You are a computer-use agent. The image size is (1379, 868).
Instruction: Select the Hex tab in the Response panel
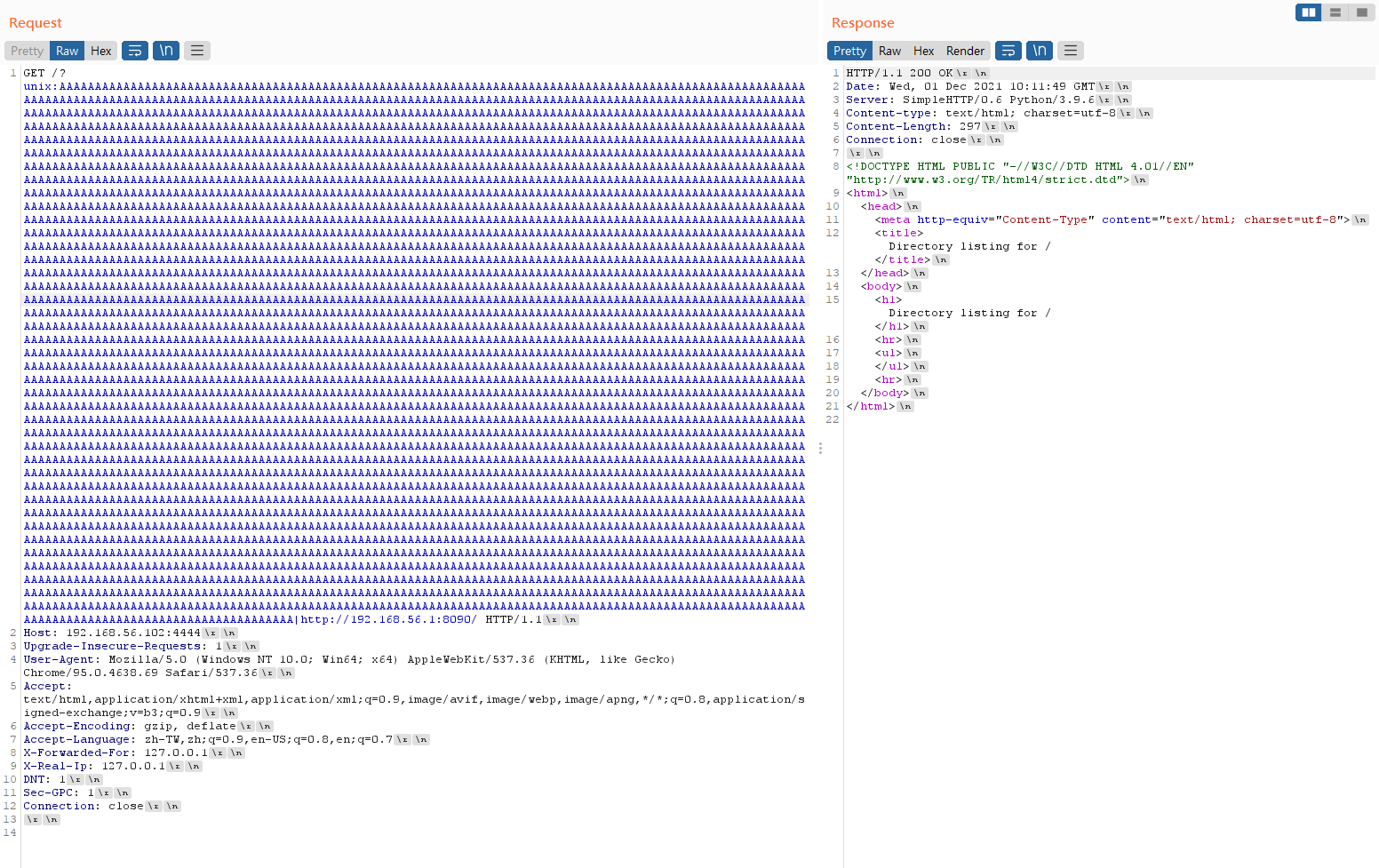coord(923,50)
